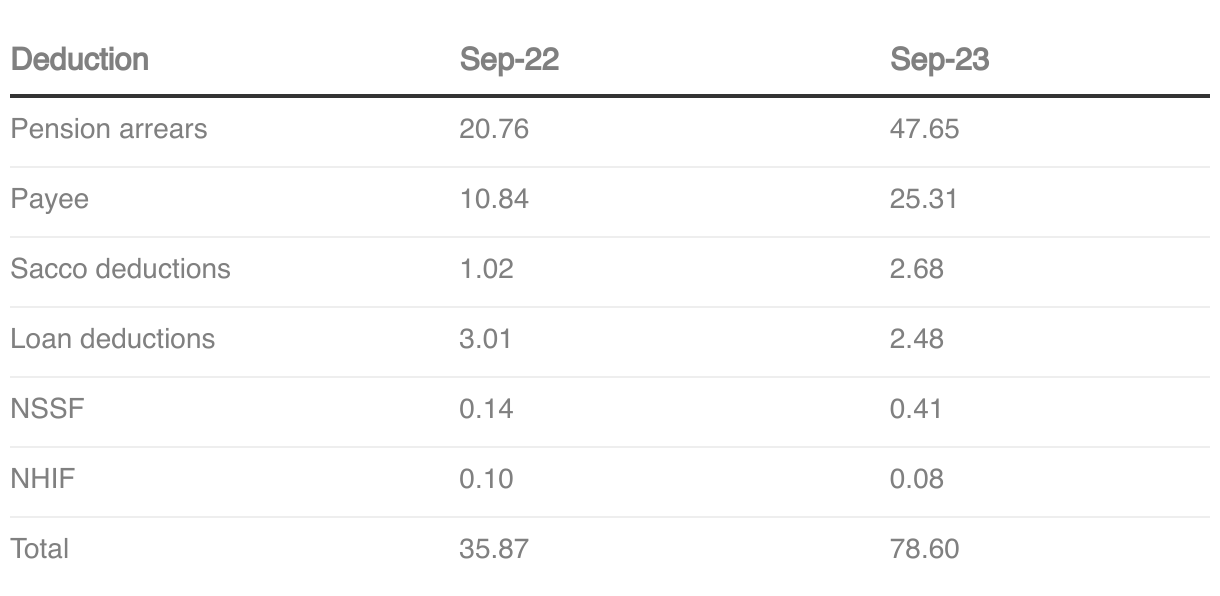The image size is (1220, 596).
Task: Click the Deduction column header
Action: click(79, 60)
